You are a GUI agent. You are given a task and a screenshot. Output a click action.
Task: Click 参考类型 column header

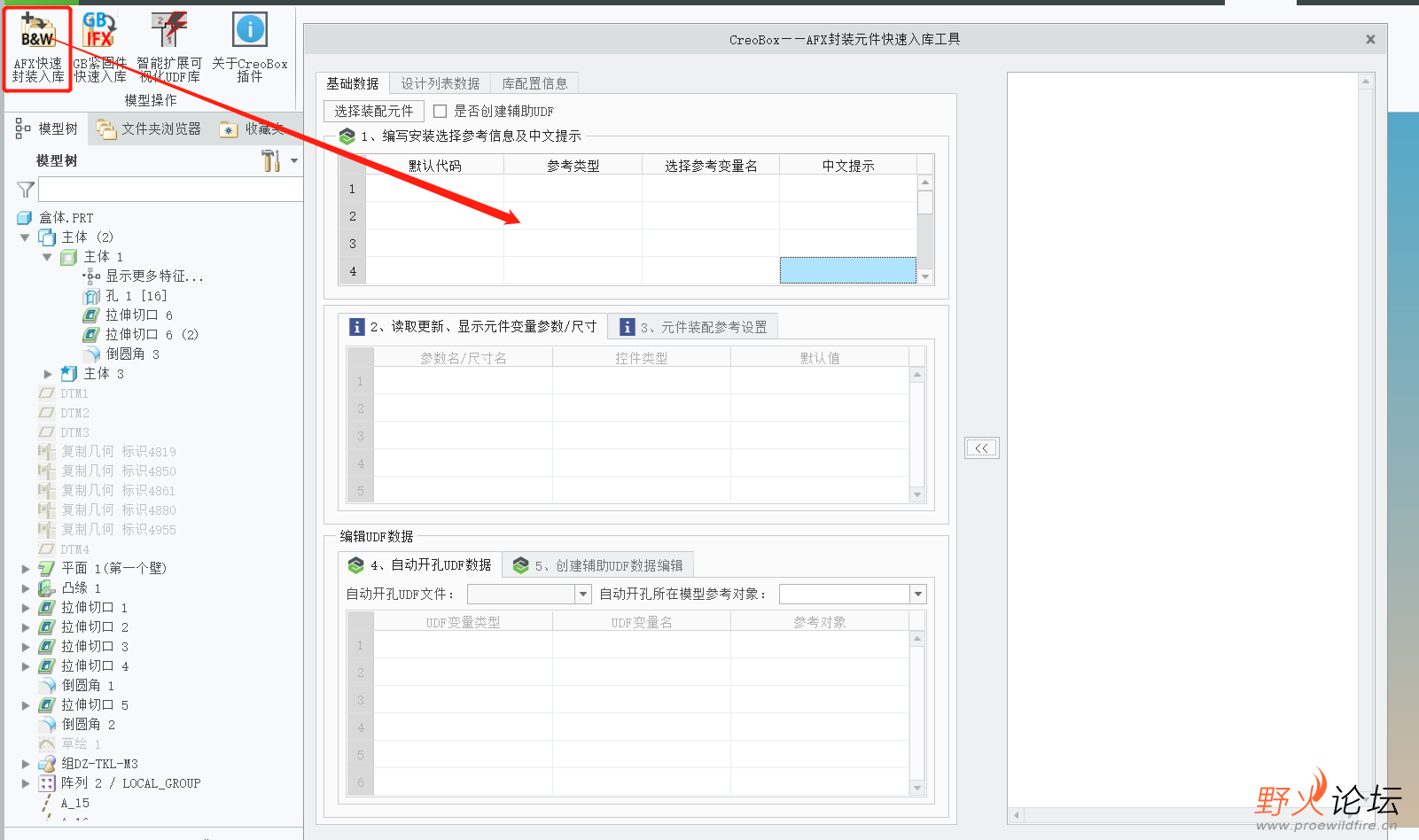coord(573,165)
